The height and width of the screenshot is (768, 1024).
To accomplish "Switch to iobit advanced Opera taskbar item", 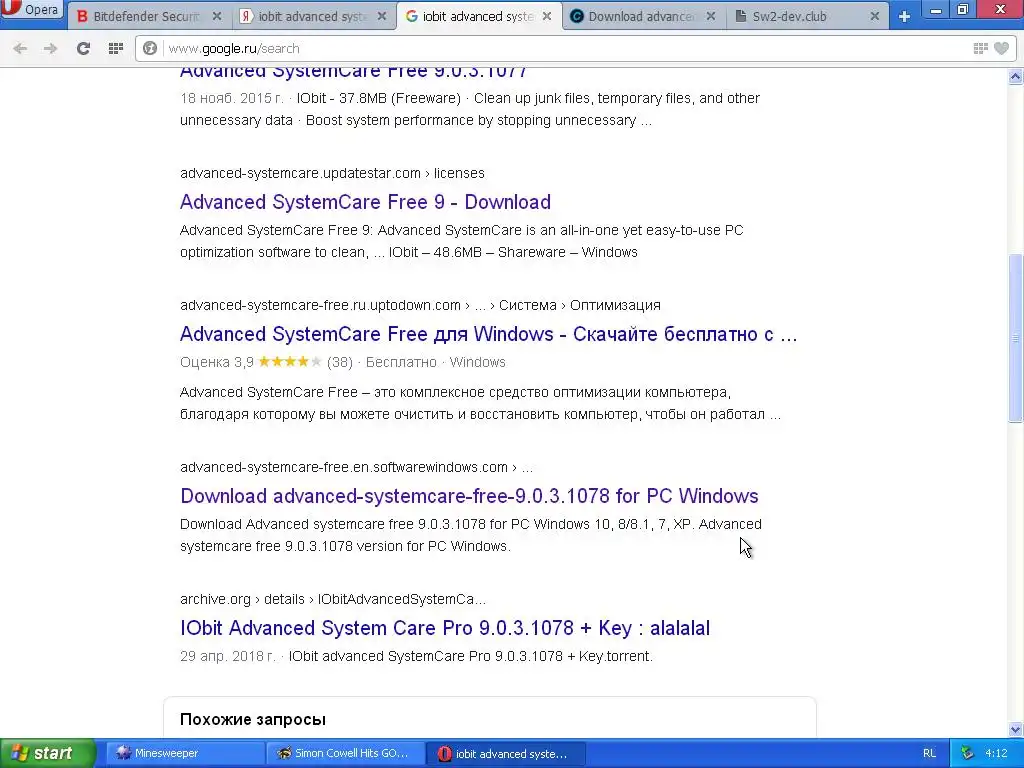I will [x=505, y=753].
